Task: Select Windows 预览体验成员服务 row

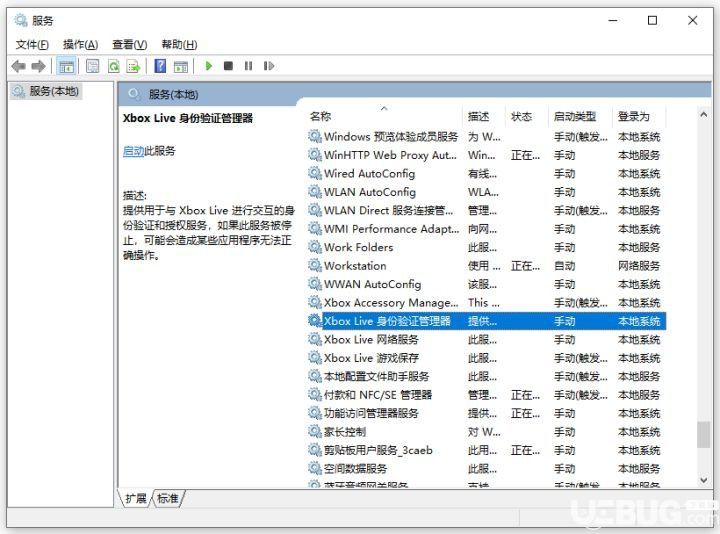Action: tap(486, 136)
